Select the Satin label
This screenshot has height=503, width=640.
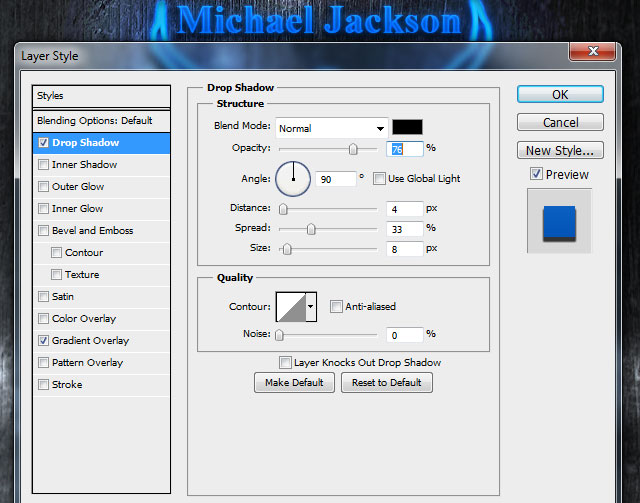pyautogui.click(x=63, y=296)
